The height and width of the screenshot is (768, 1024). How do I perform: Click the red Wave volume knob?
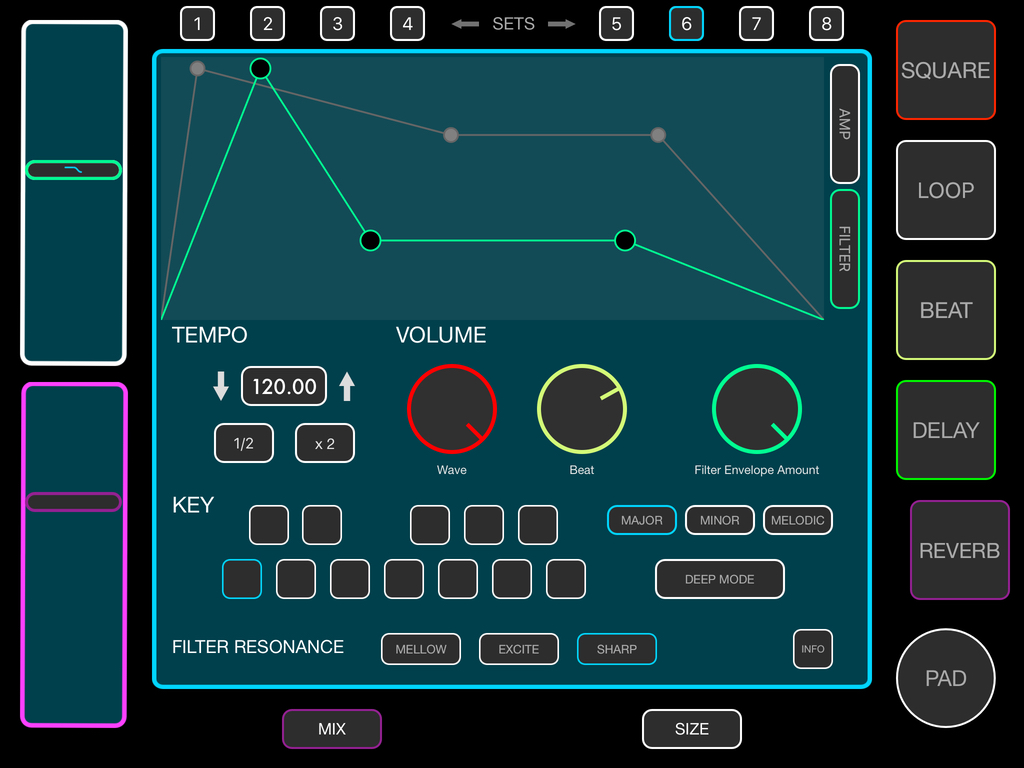(x=452, y=409)
